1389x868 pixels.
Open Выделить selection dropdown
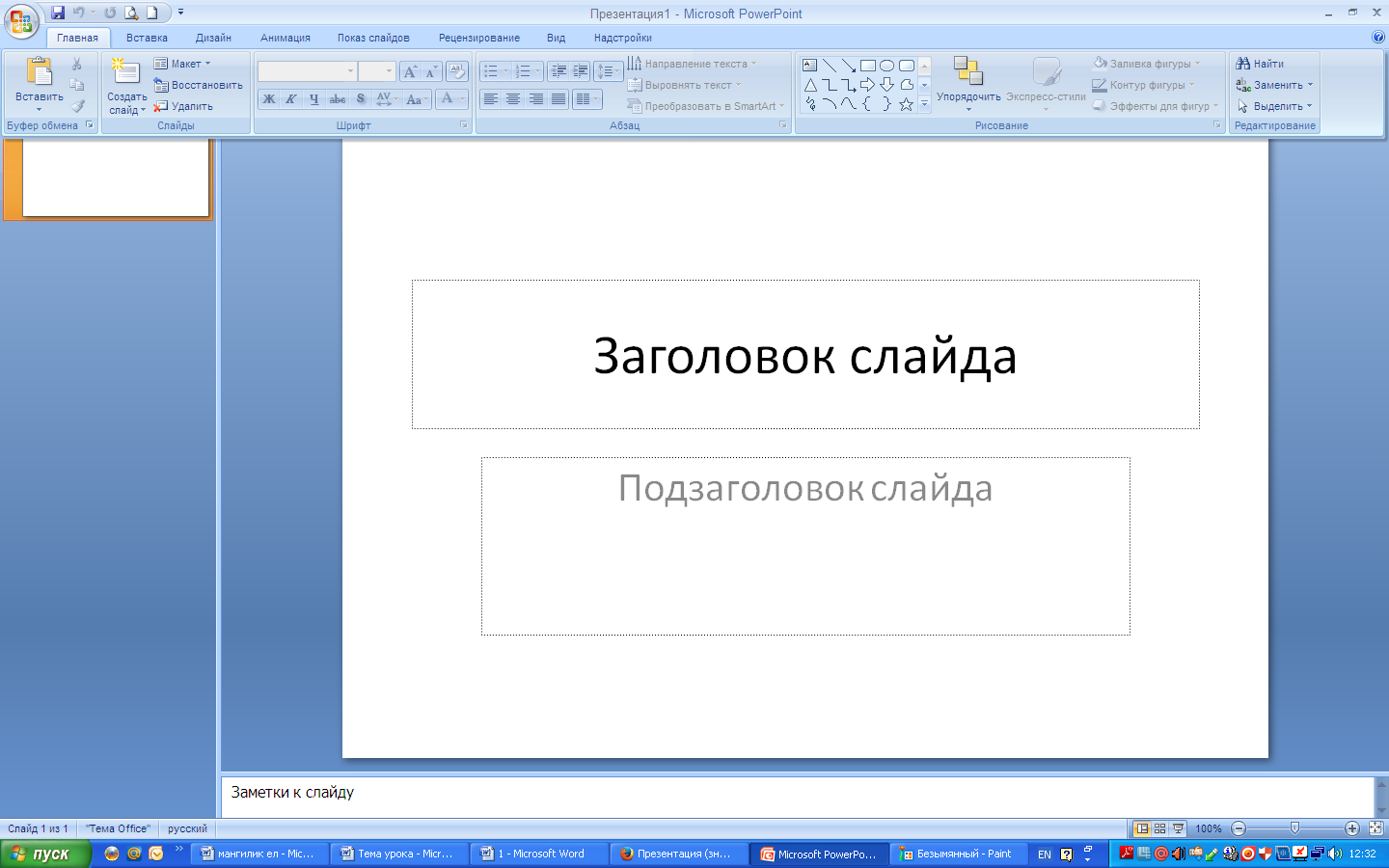(1274, 106)
